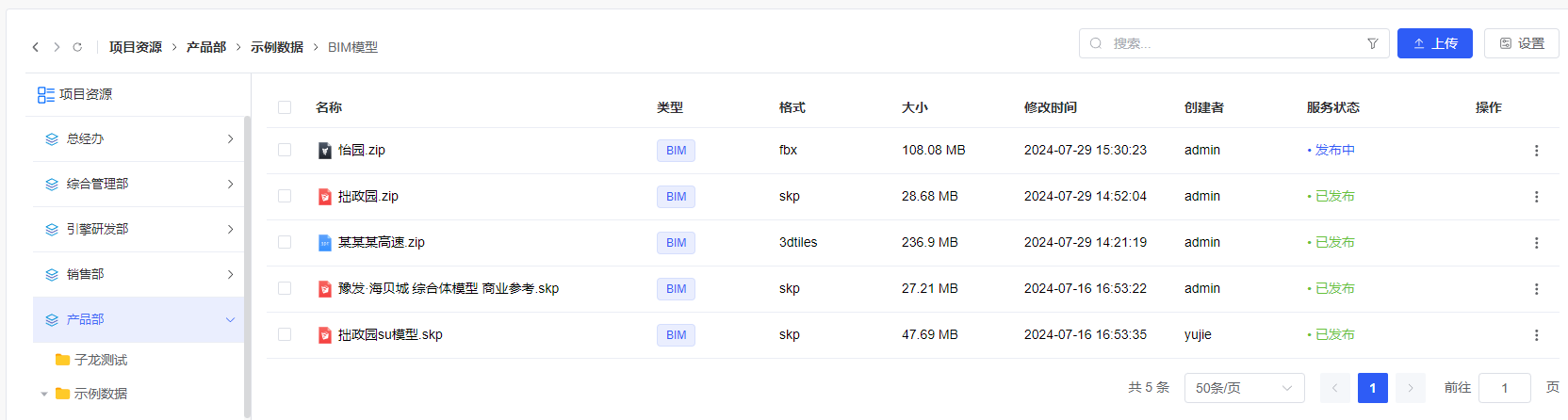
Task: Click the filter funnel icon in search box
Action: point(1372,43)
